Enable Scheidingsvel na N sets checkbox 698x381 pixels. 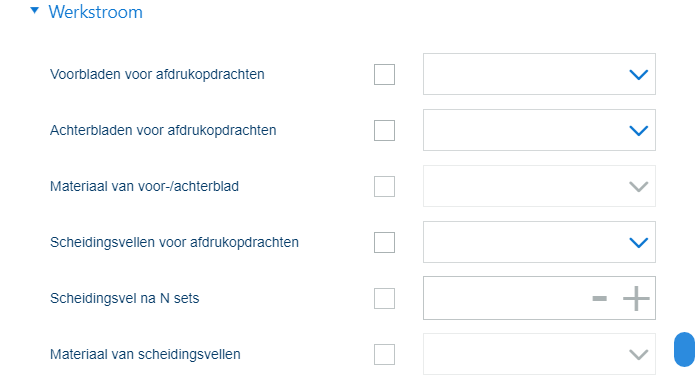(384, 298)
